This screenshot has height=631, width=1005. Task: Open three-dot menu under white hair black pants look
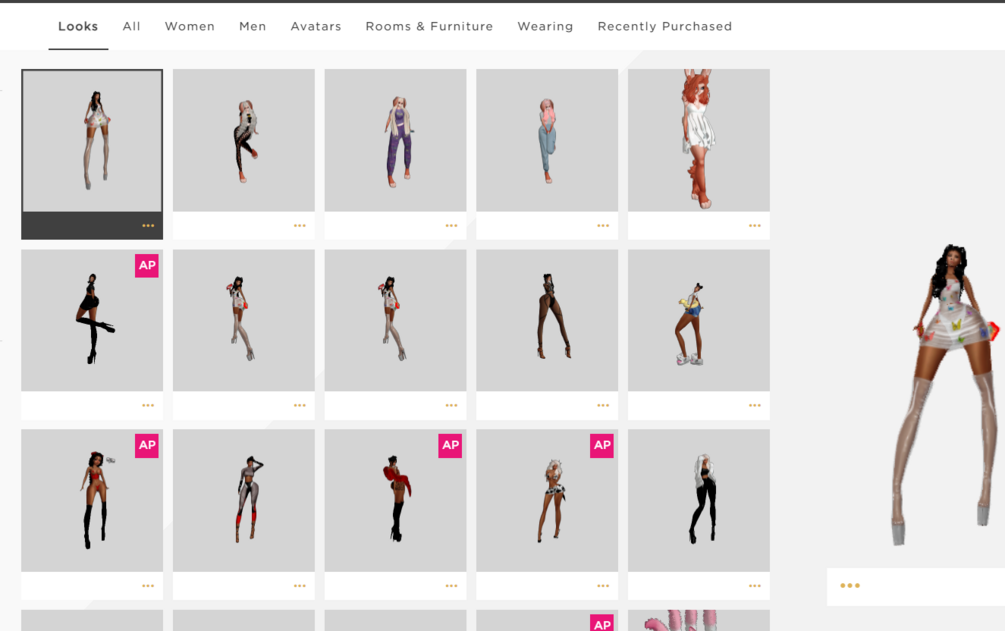tap(755, 585)
